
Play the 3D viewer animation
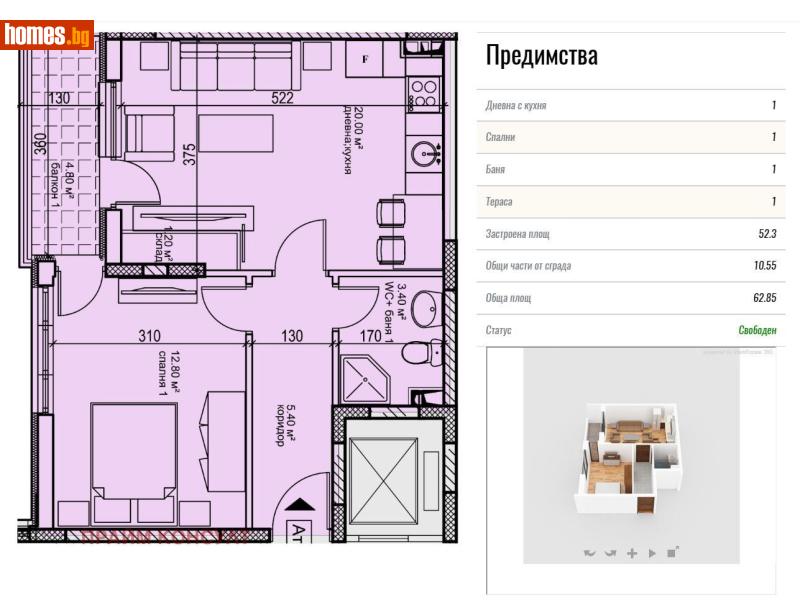point(652,552)
